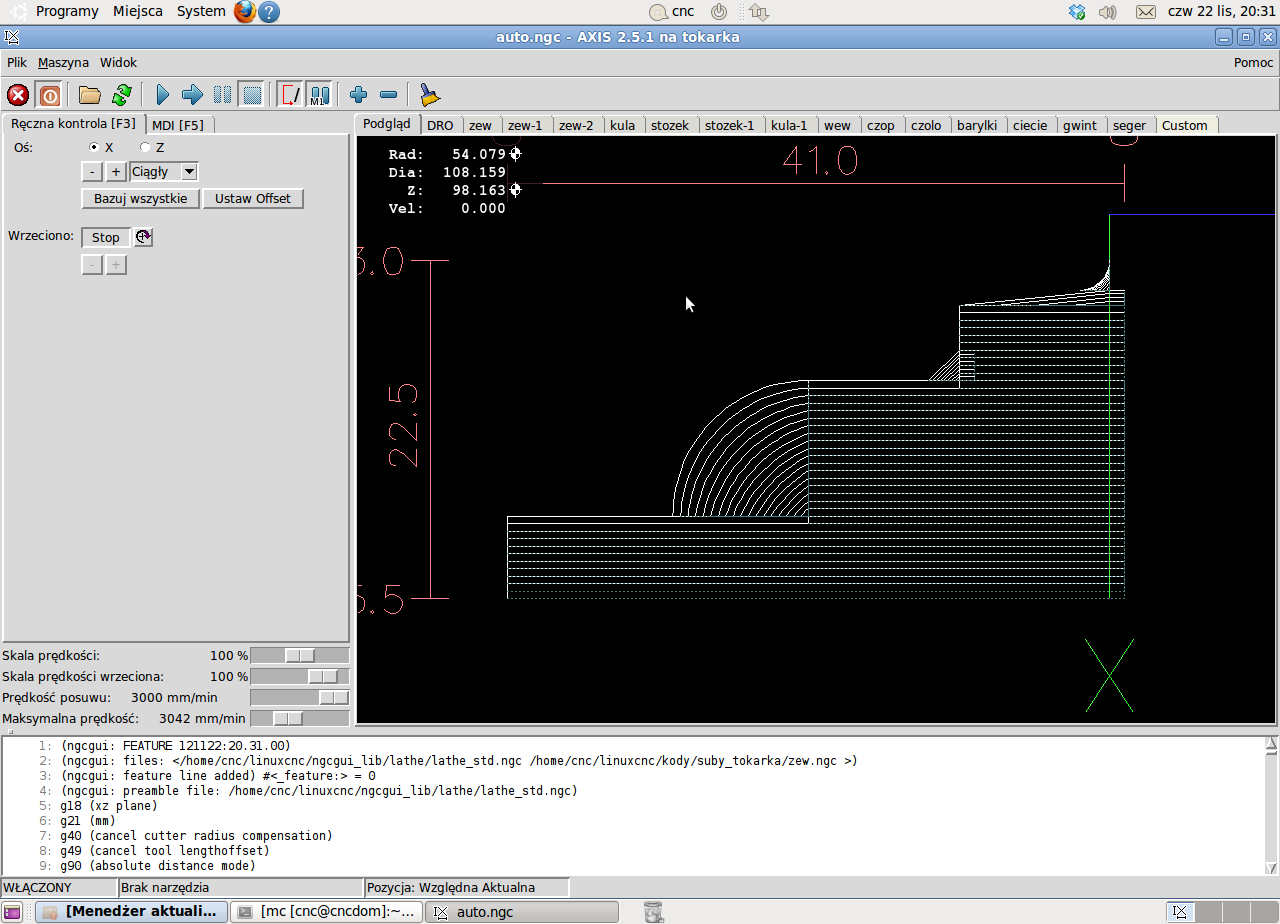The height and width of the screenshot is (924, 1280).
Task: Run the next line (step arrow)
Action: coord(192,95)
